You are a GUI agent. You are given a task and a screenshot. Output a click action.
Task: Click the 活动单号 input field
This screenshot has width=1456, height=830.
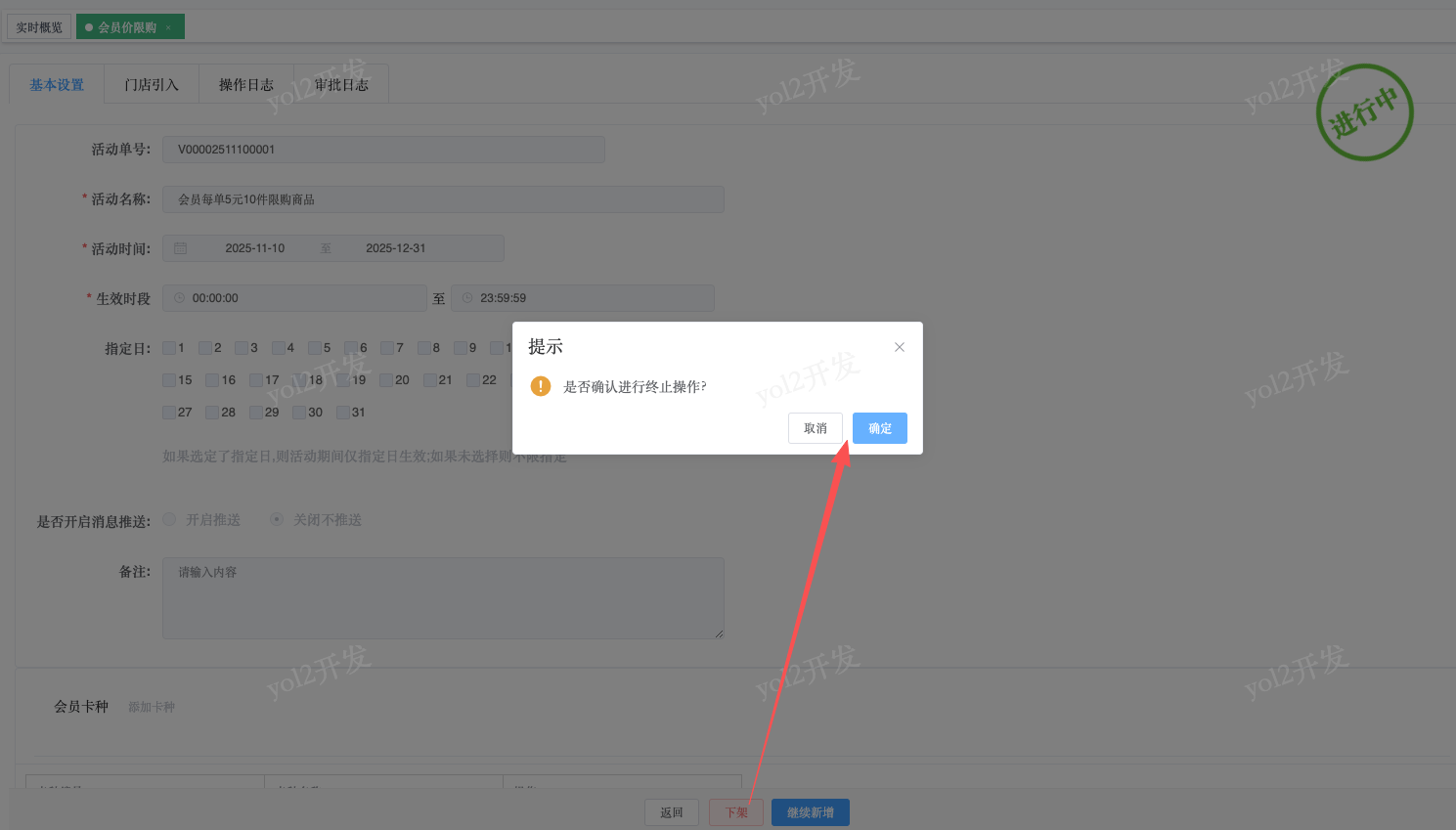click(383, 150)
